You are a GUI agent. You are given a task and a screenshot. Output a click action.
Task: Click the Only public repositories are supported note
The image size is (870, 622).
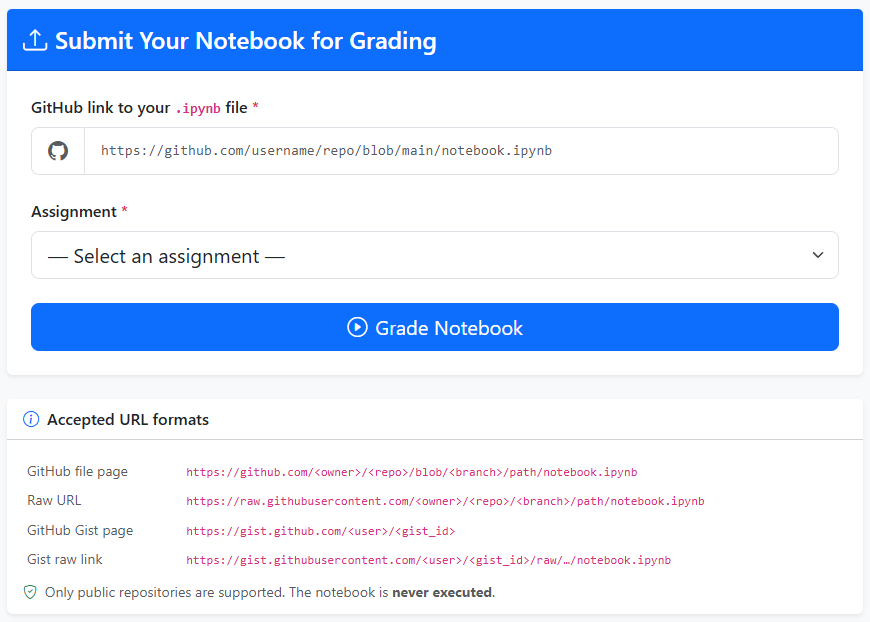[270, 593]
